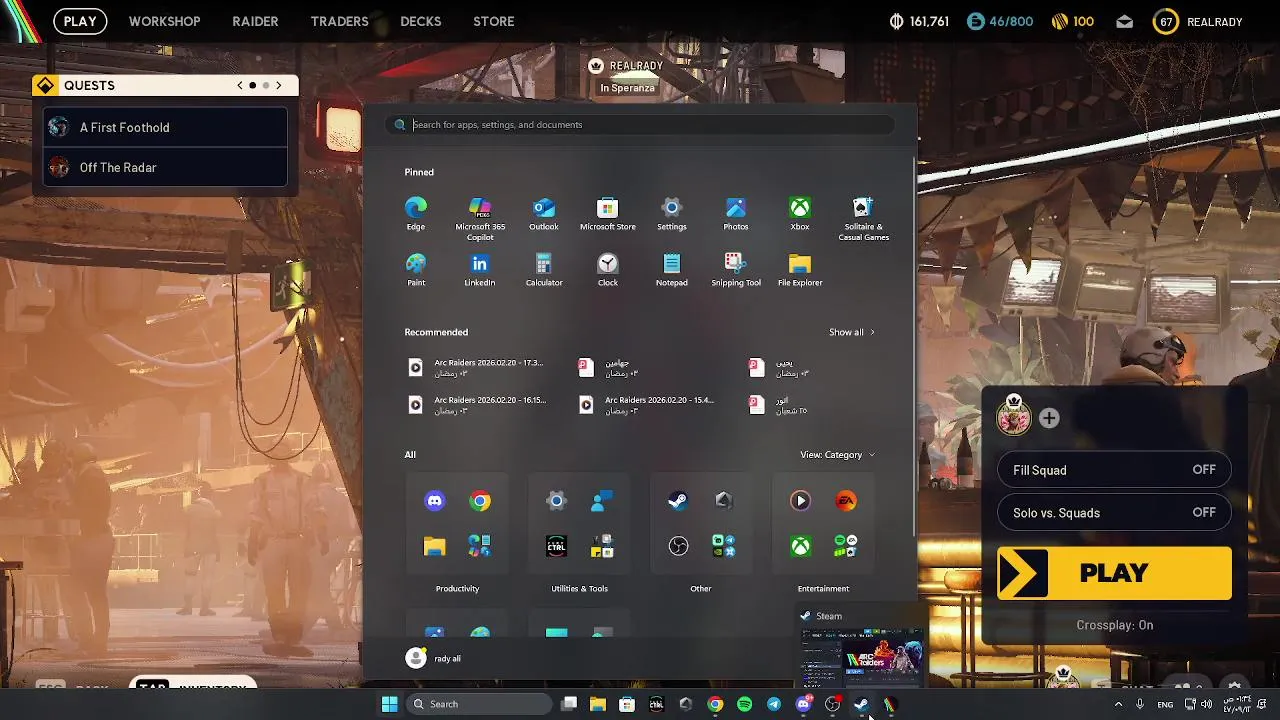Launch the EA app in Entertainment
Image resolution: width=1280 pixels, height=720 pixels.
pos(846,501)
